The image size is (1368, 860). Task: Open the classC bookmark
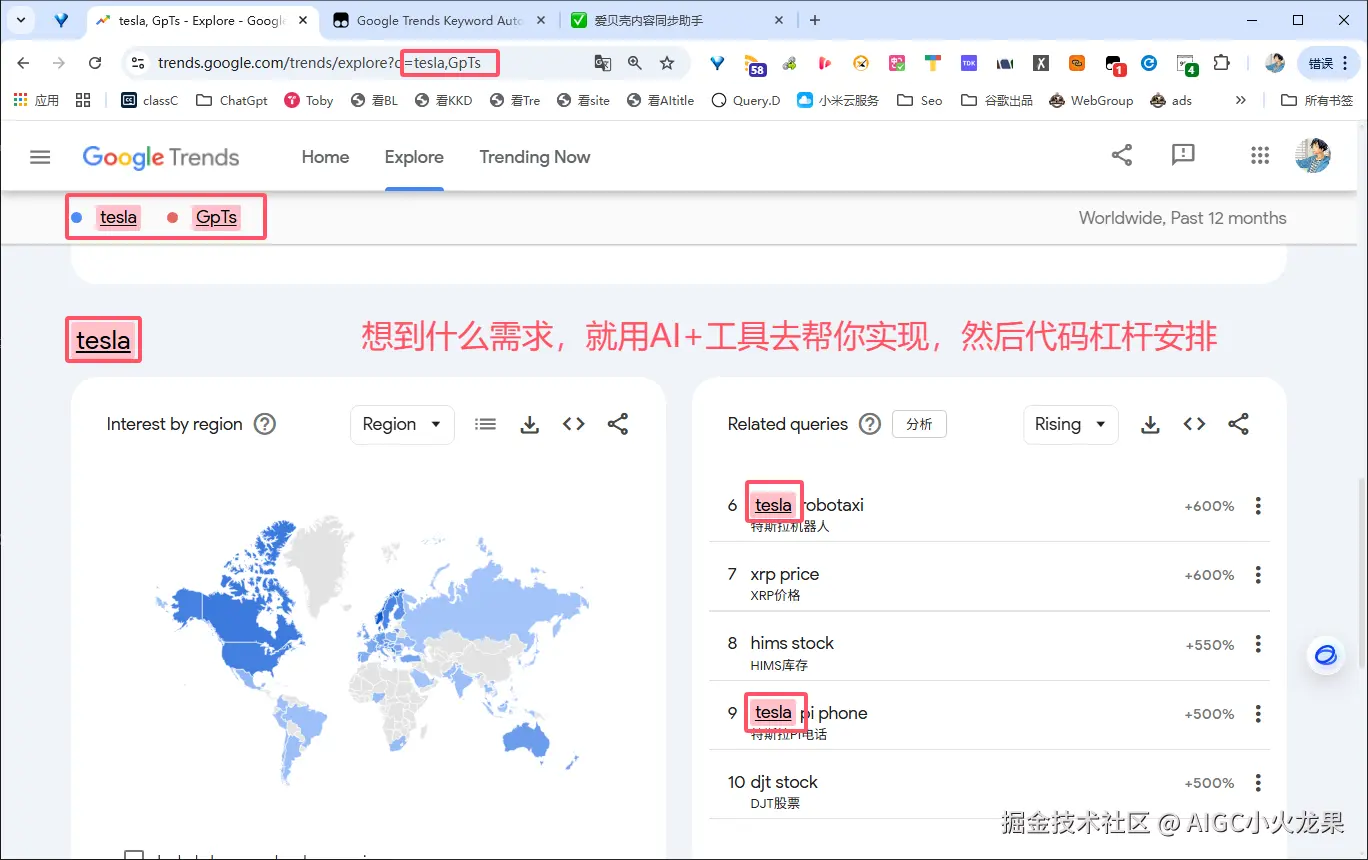pos(150,100)
